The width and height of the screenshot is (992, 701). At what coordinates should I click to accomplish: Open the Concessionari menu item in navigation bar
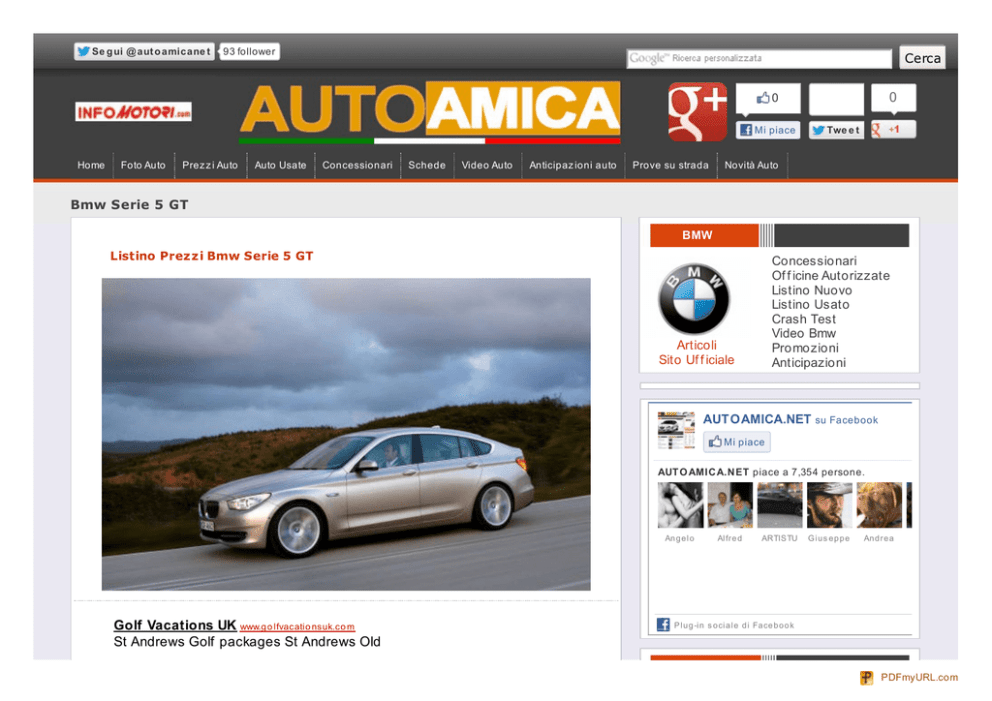(x=357, y=165)
